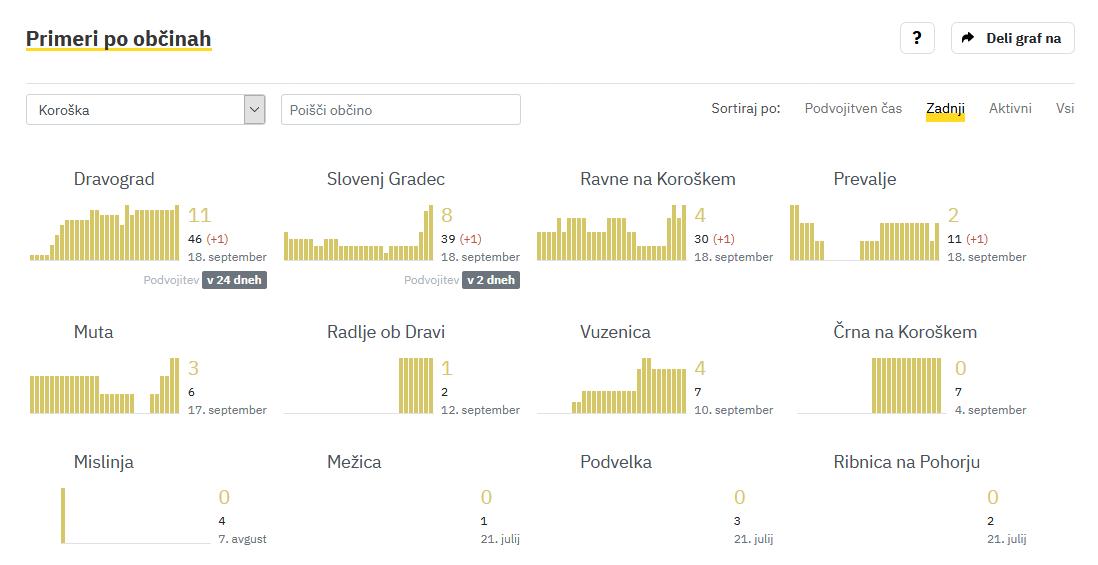Select the Zadnji sort option

pyautogui.click(x=945, y=108)
